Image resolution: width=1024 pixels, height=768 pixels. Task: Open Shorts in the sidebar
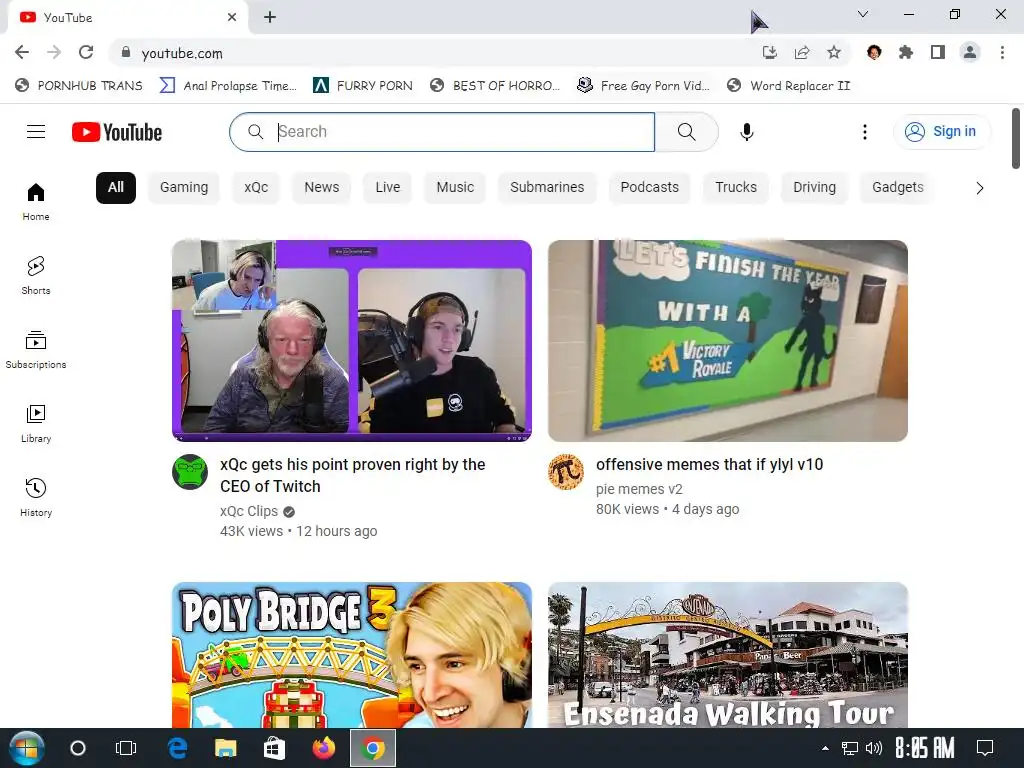pyautogui.click(x=36, y=276)
